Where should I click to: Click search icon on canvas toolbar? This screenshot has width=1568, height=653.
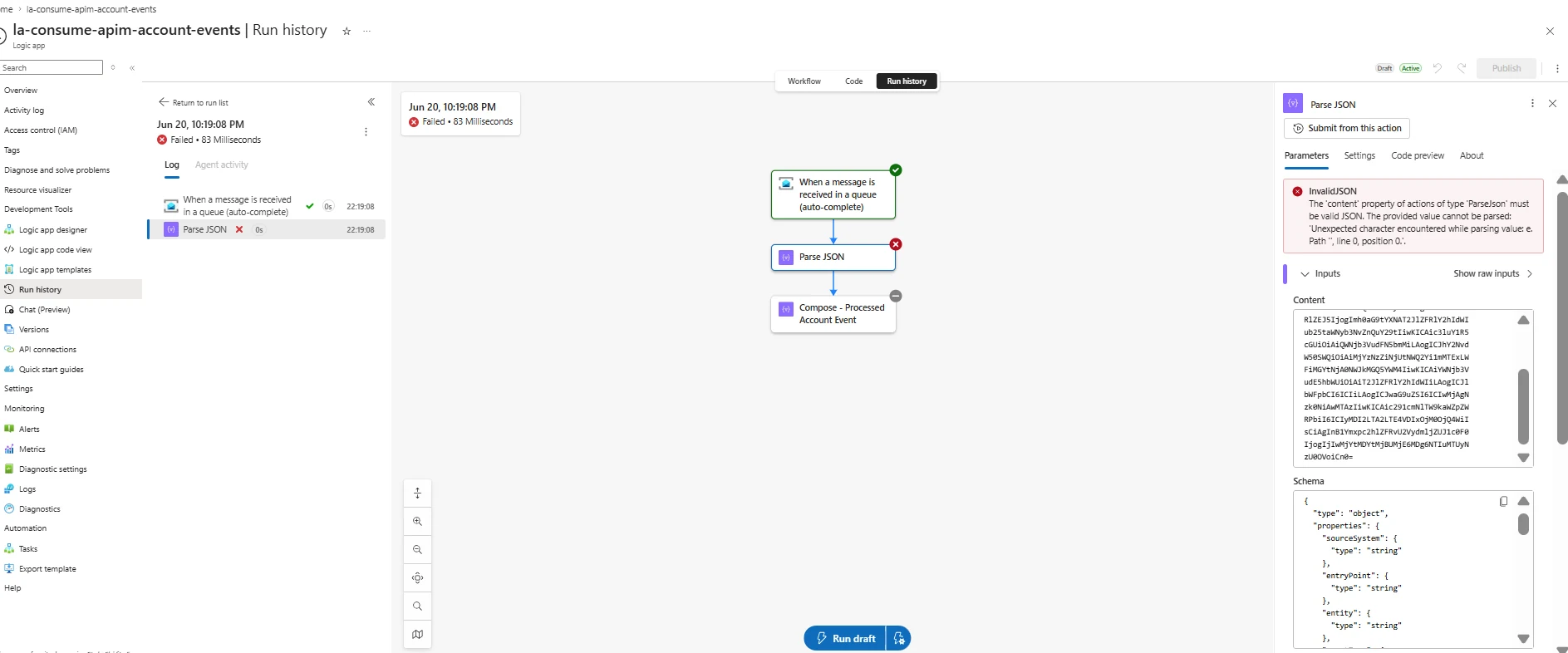coord(417,606)
